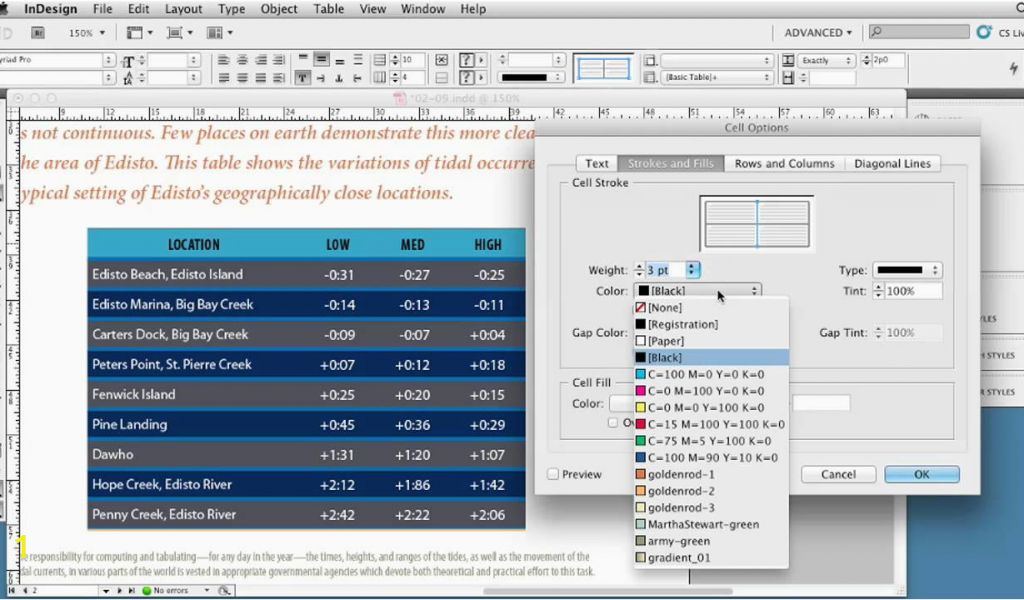Viewport: 1024px width, 600px height.
Task: Open the View Options icon menu
Action: coord(139,33)
